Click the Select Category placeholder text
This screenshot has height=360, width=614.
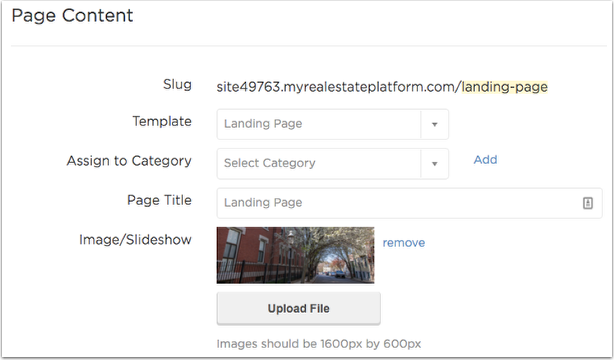click(x=269, y=163)
